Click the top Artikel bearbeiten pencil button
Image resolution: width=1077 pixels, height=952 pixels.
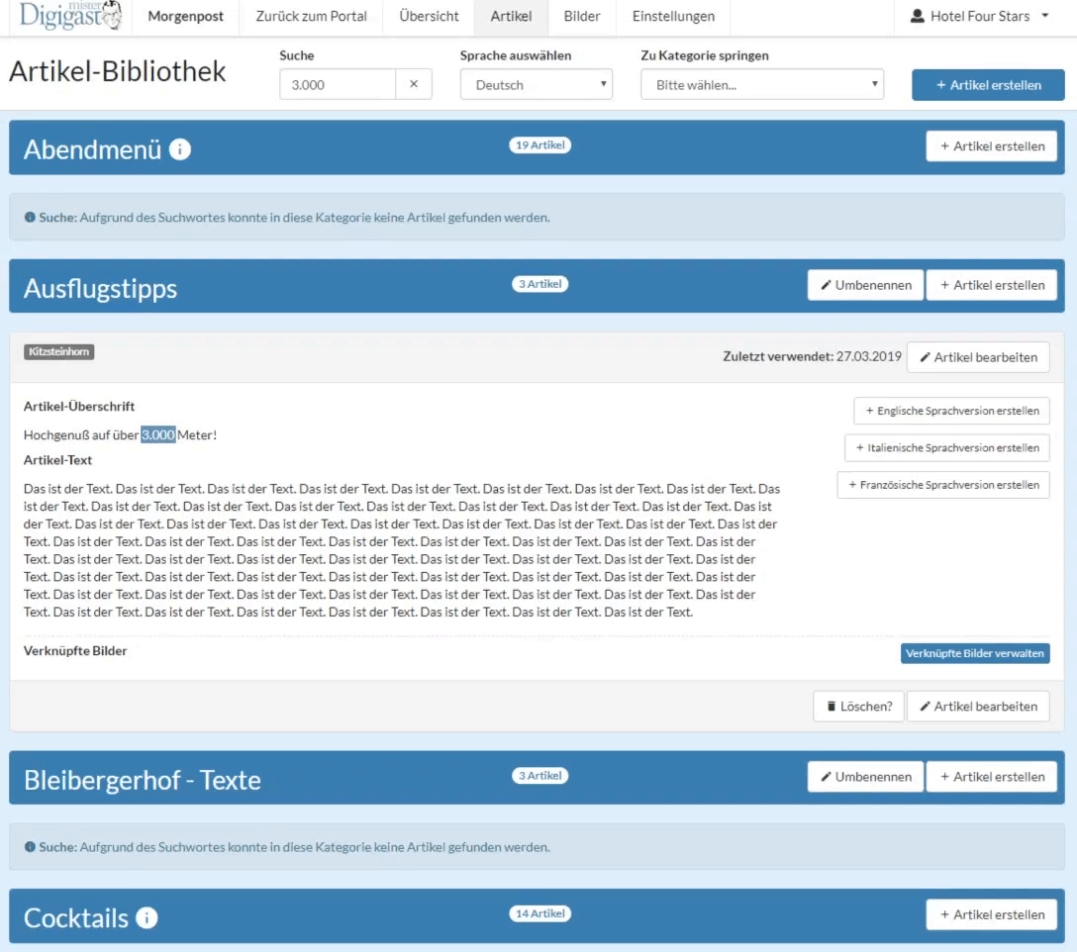(977, 357)
